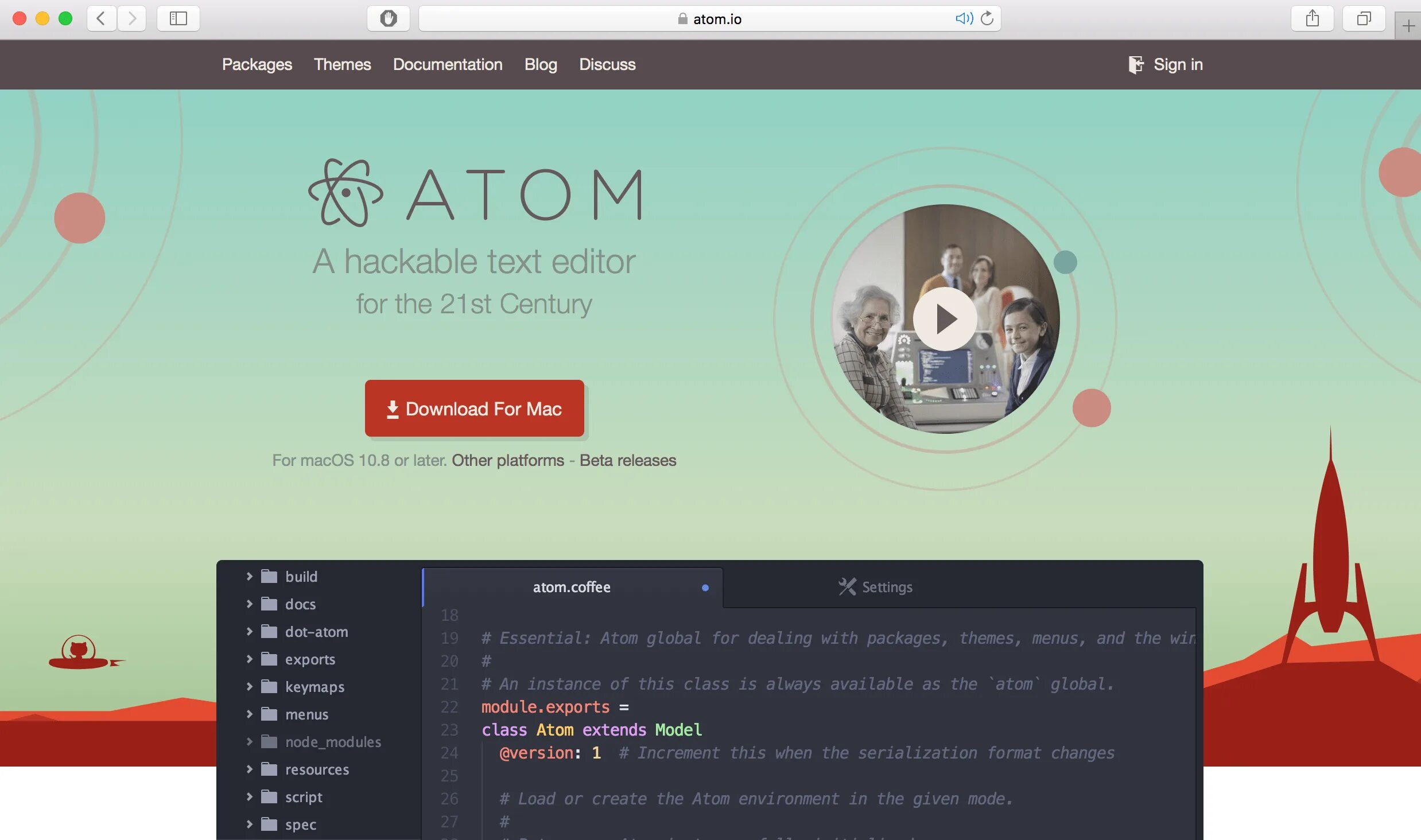Viewport: 1421px width, 840px height.
Task: Expand the spec folder chevron
Action: [x=249, y=824]
